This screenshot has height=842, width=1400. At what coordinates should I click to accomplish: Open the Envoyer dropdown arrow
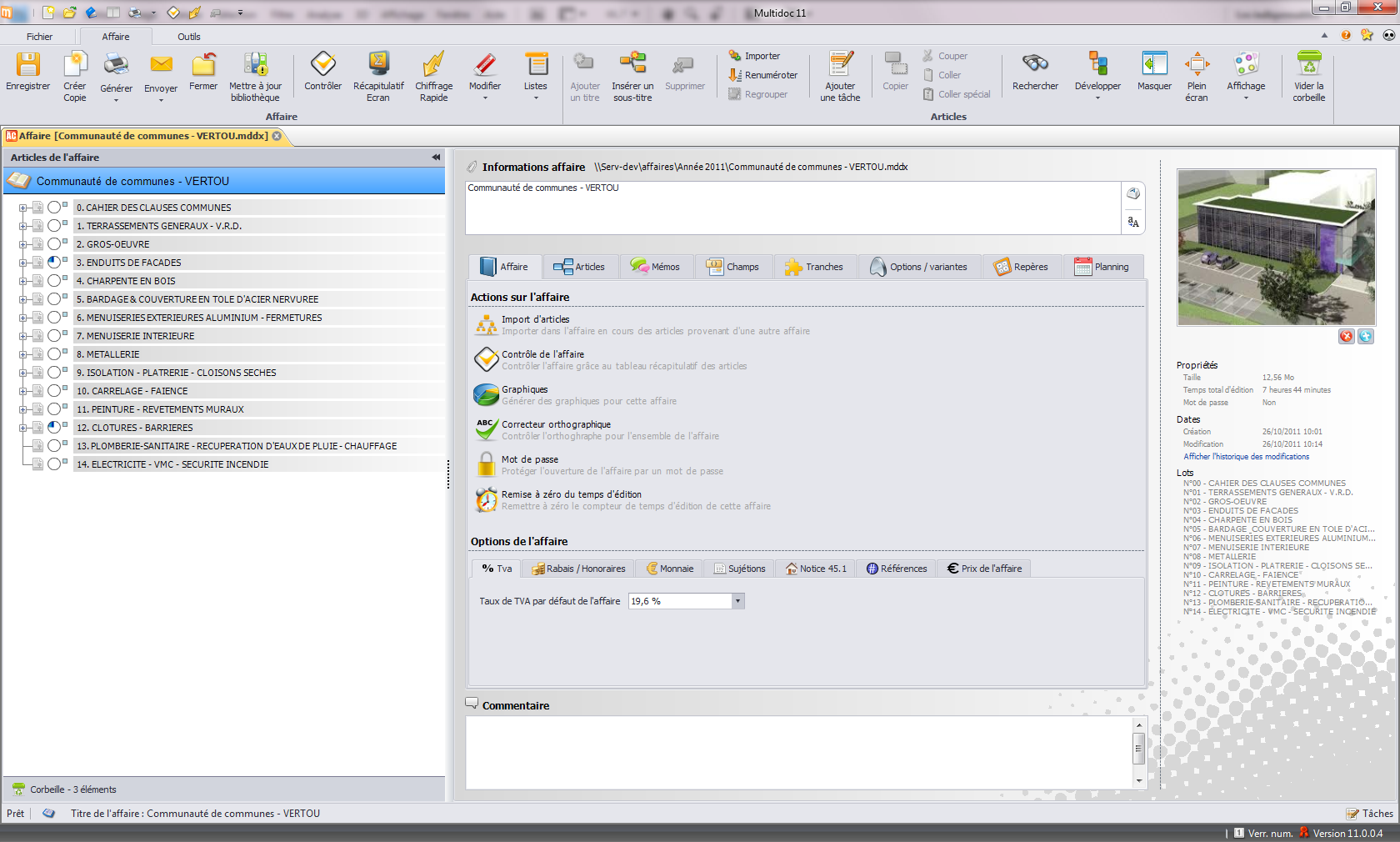click(x=161, y=100)
